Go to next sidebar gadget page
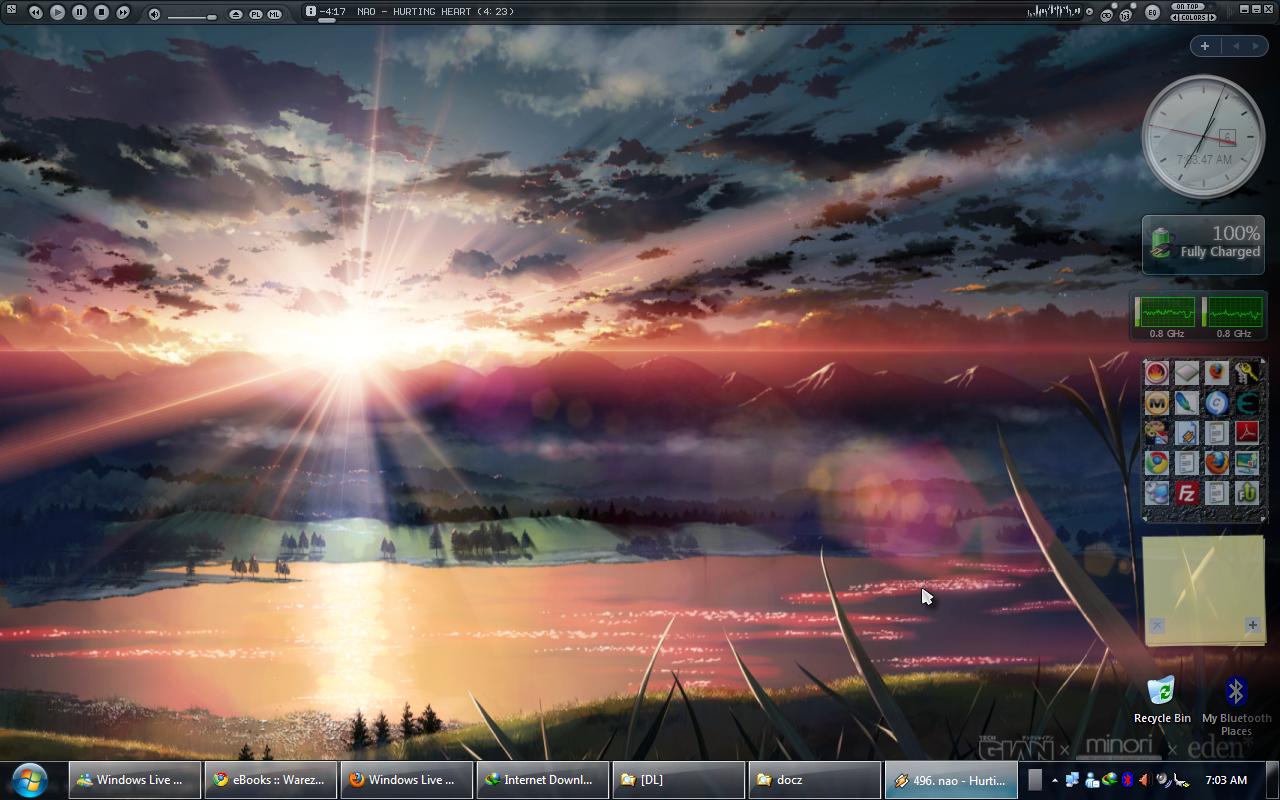Screen dimensions: 1280x800 tap(1255, 46)
